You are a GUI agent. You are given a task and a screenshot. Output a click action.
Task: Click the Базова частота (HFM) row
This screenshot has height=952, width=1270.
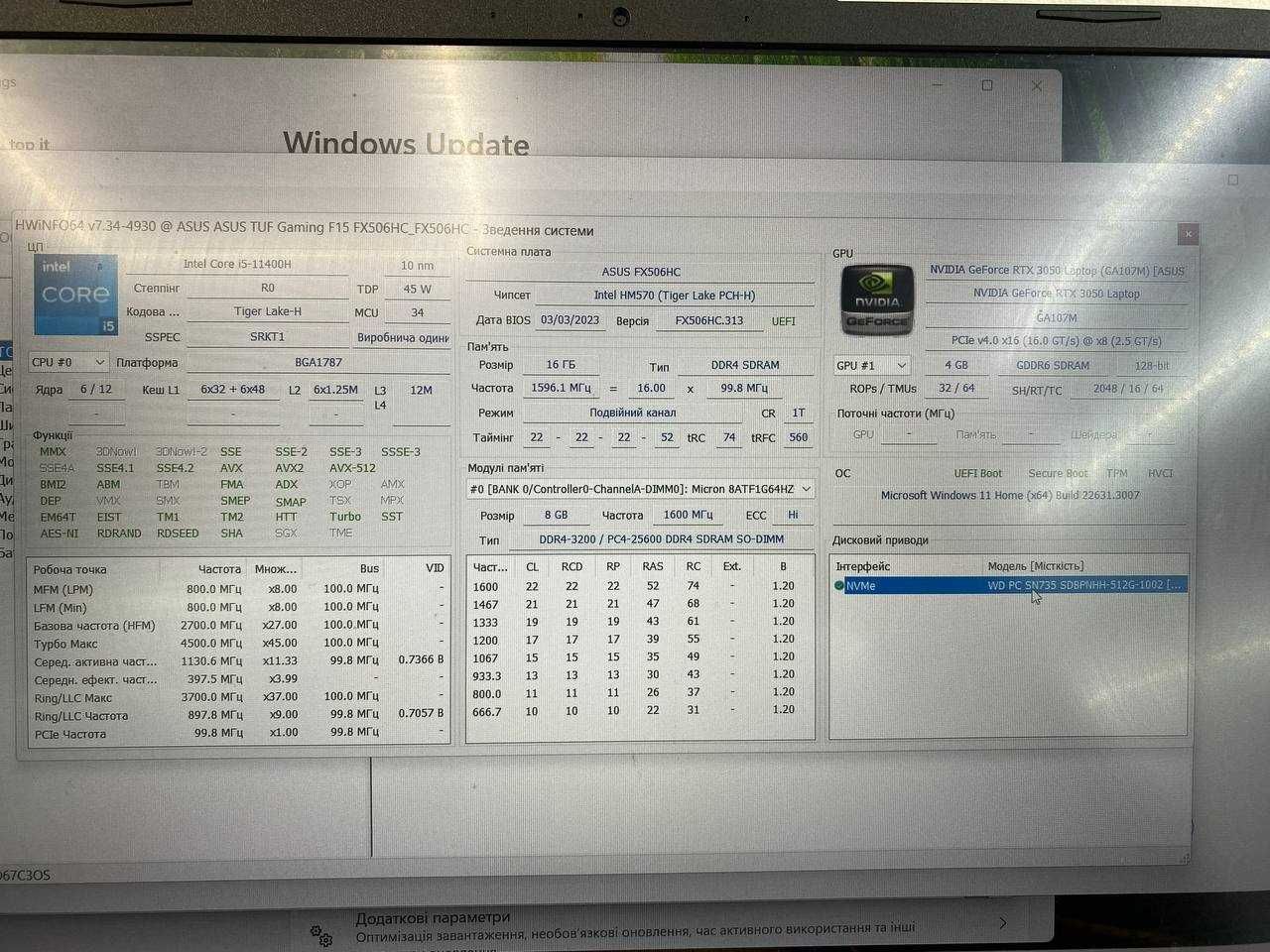(x=238, y=626)
